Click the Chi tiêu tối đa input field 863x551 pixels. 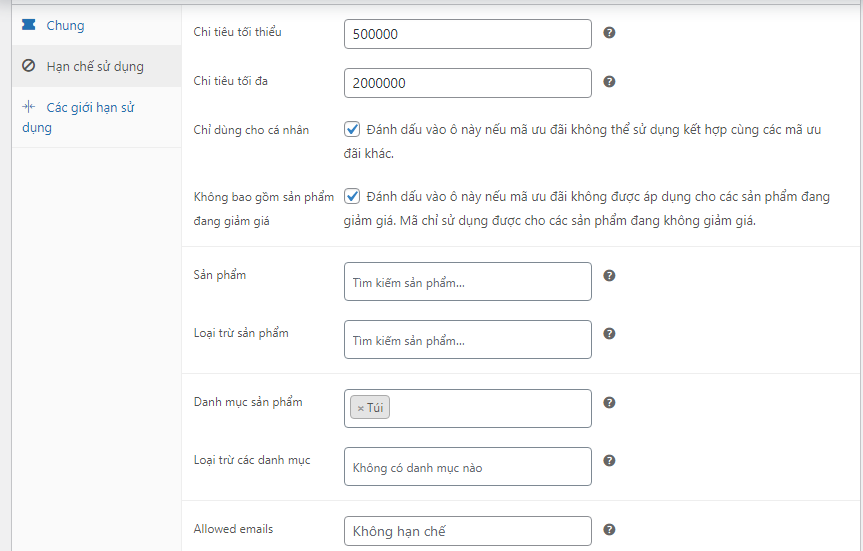[467, 83]
